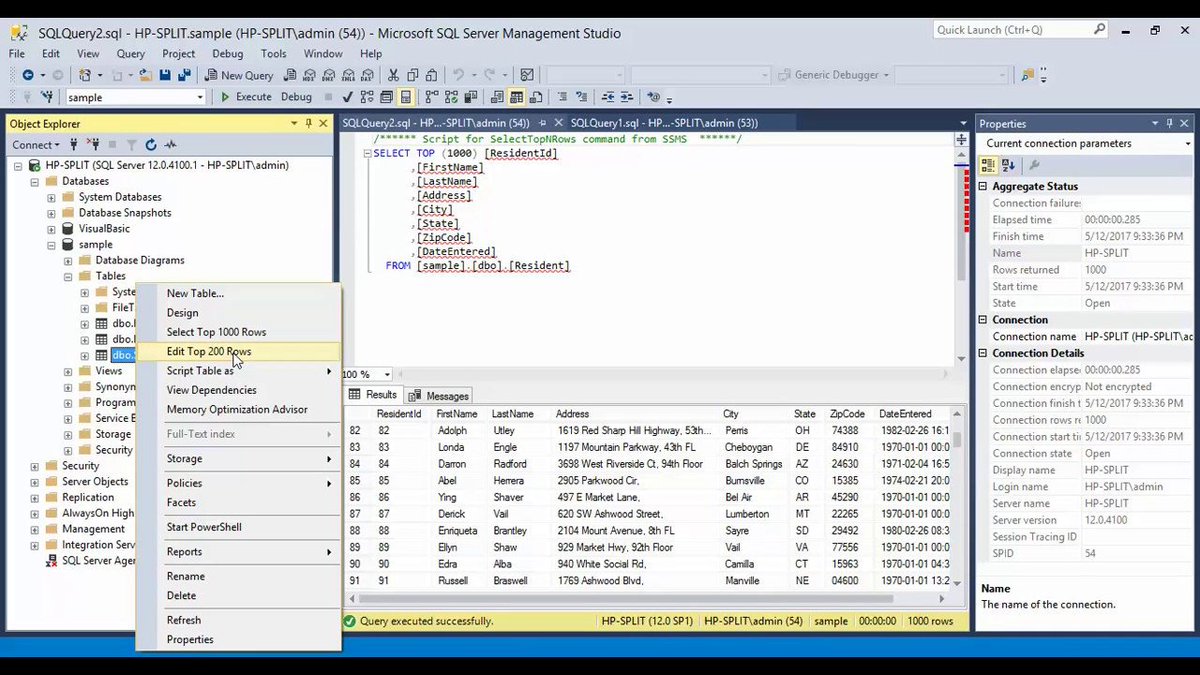Click the Debug button next to Execute

click(x=295, y=96)
